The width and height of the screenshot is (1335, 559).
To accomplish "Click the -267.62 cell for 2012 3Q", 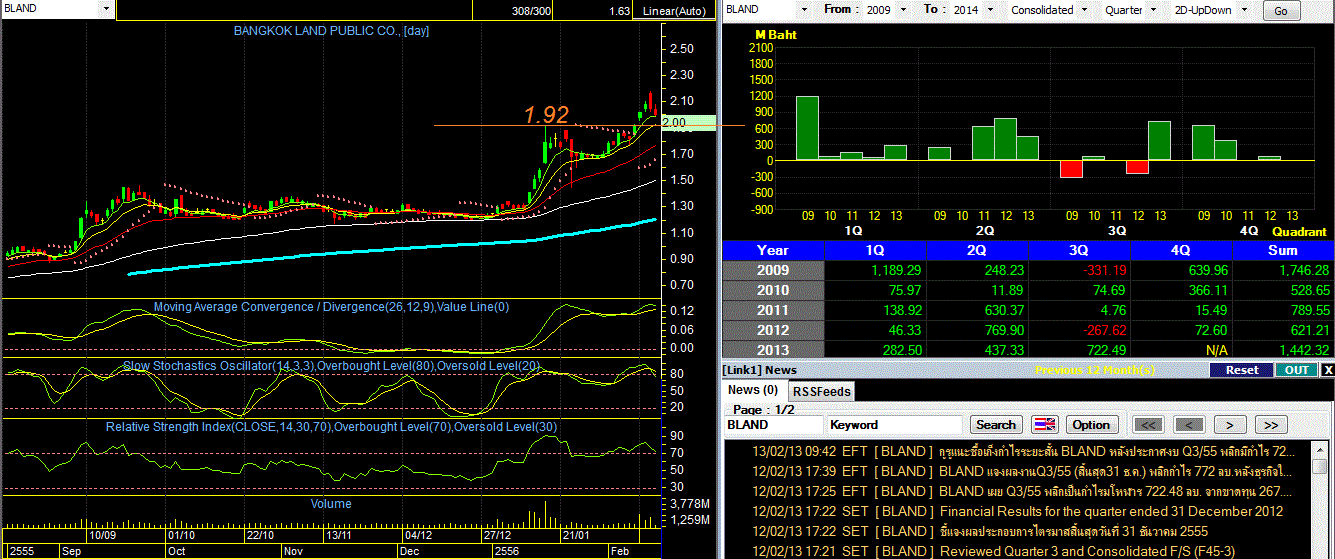I will tap(1079, 330).
